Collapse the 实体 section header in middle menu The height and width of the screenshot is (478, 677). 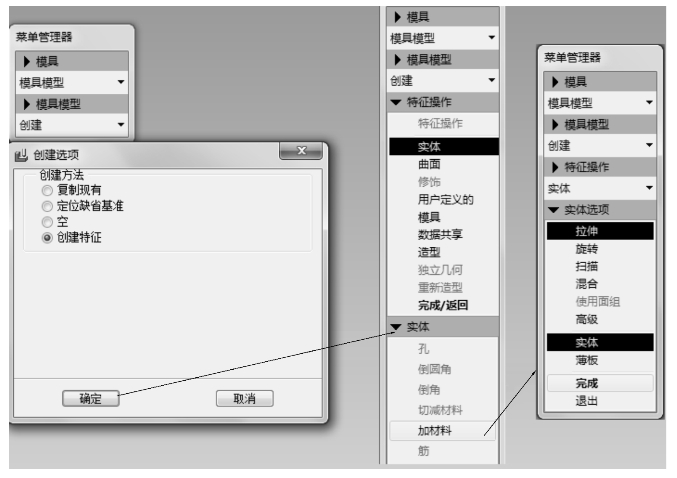443,327
